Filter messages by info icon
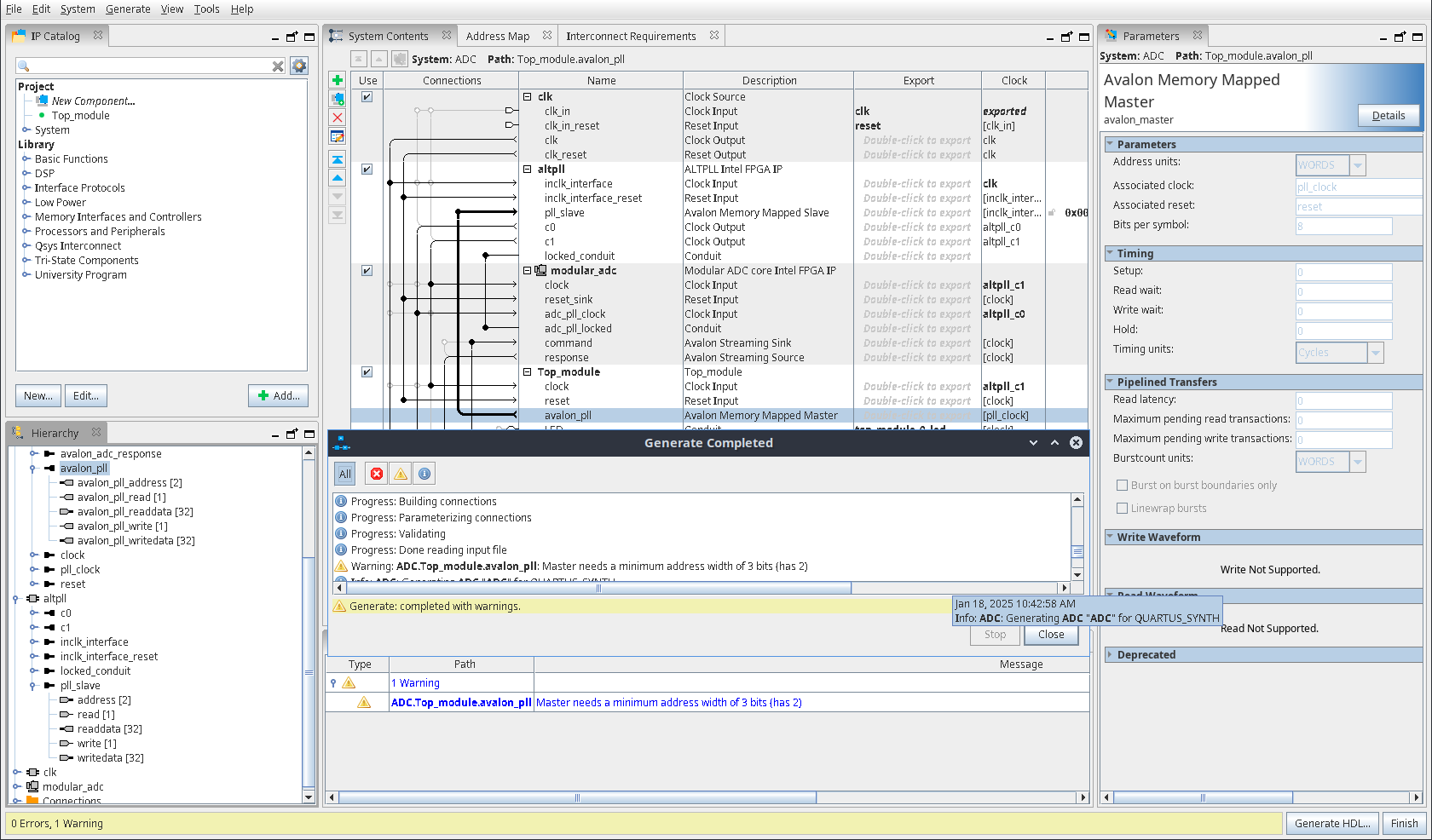The width and height of the screenshot is (1432, 840). coord(424,474)
